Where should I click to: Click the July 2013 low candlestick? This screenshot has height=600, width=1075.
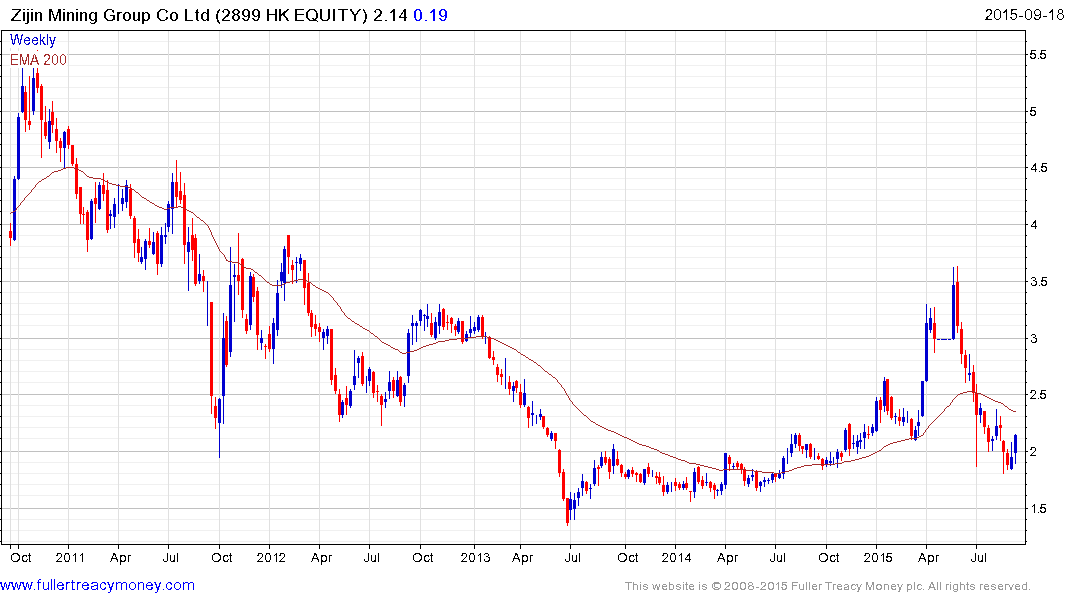point(568,511)
